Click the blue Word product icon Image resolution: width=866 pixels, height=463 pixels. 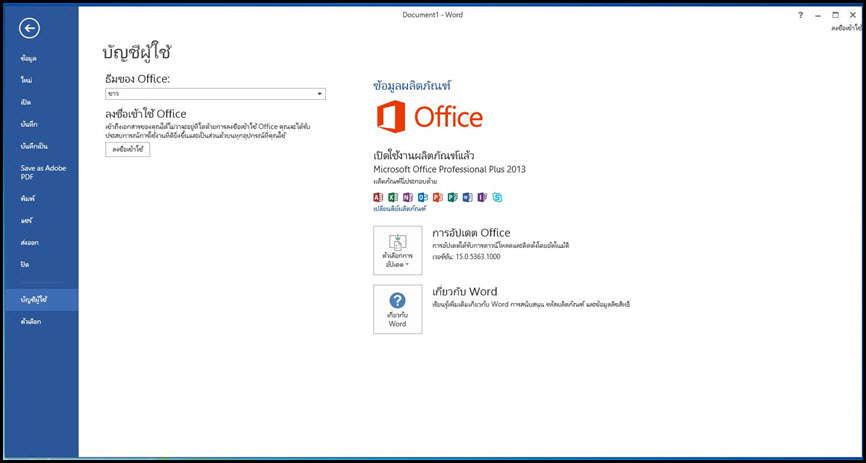point(467,197)
